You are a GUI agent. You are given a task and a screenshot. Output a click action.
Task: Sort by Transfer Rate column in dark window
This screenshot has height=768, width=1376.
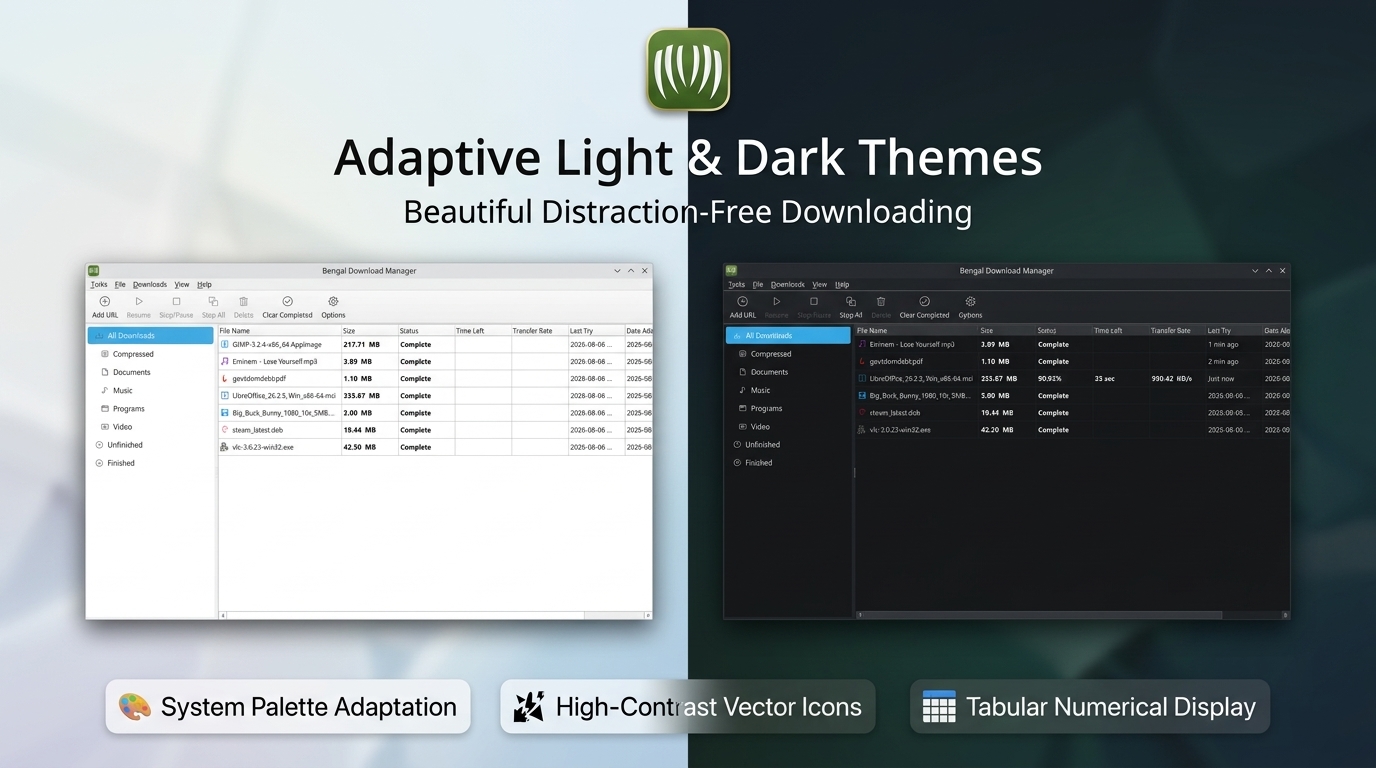coord(1176,331)
